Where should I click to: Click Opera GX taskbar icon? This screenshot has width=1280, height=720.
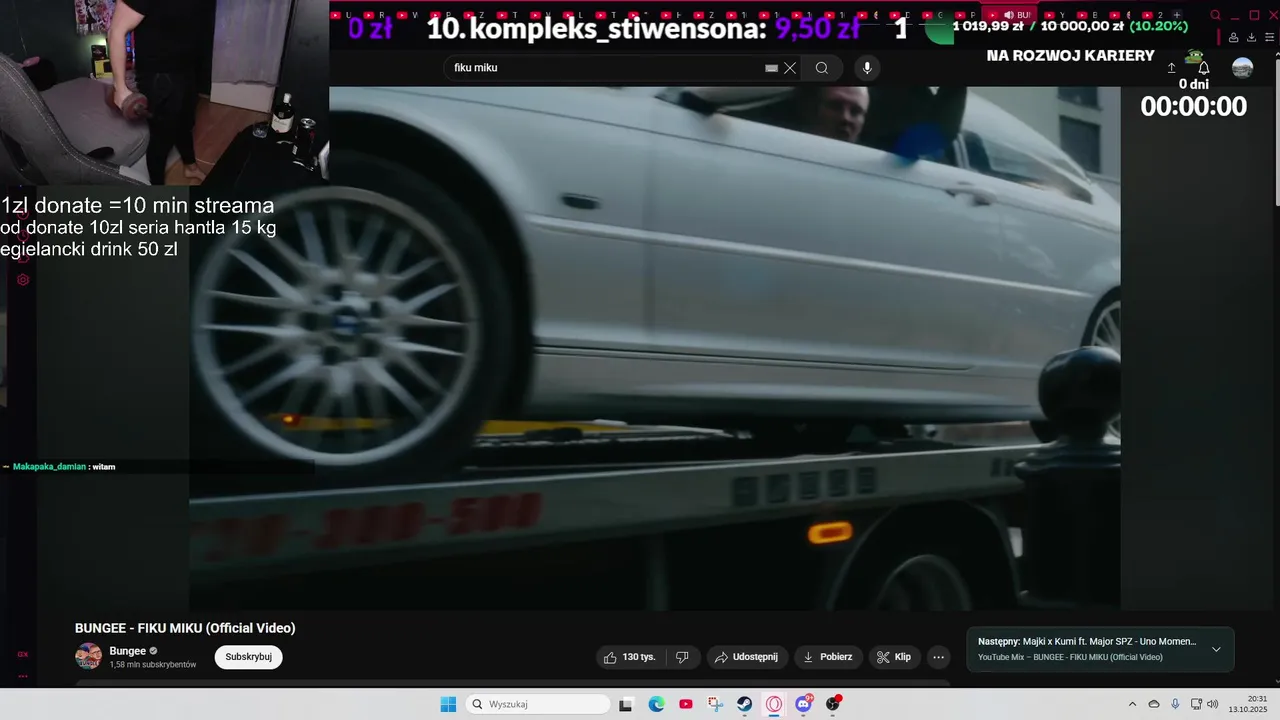click(774, 704)
